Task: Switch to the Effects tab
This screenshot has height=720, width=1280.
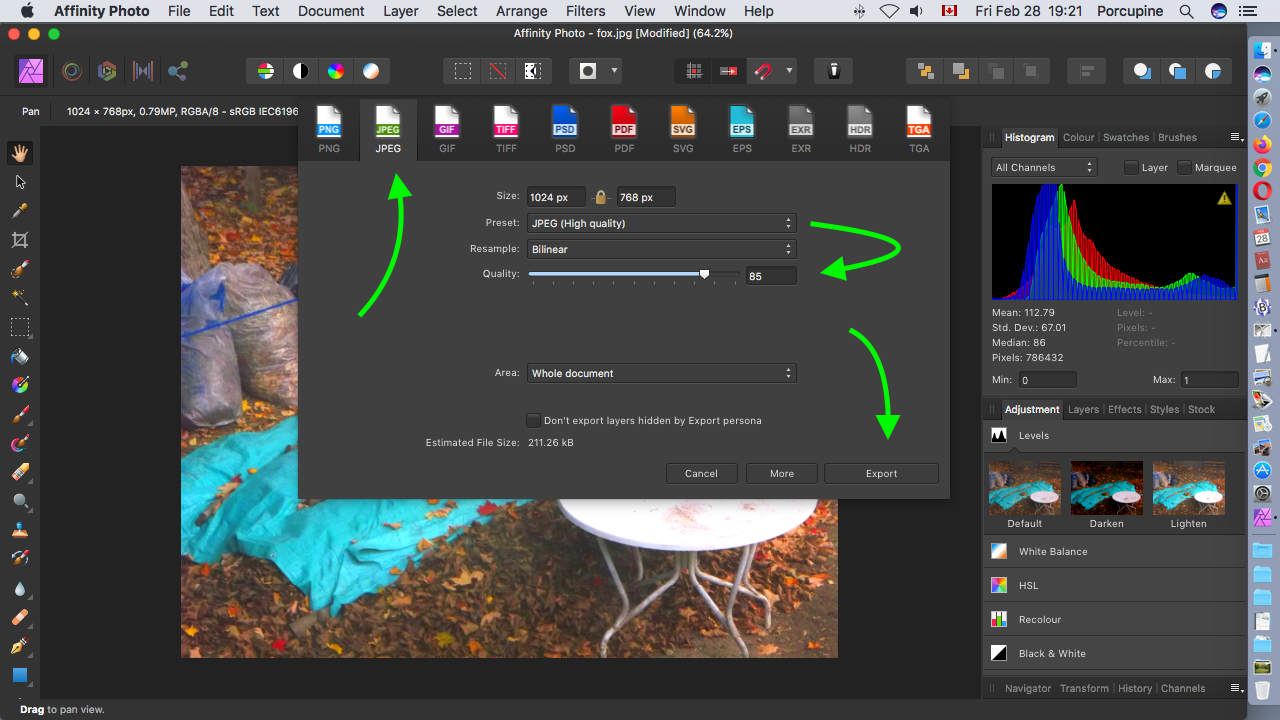Action: pyautogui.click(x=1124, y=409)
